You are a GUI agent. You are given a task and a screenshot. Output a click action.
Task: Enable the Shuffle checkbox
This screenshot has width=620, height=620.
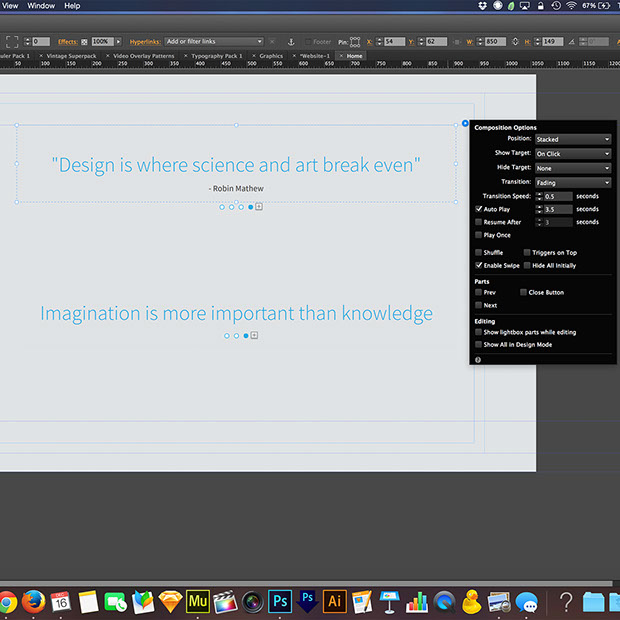478,252
